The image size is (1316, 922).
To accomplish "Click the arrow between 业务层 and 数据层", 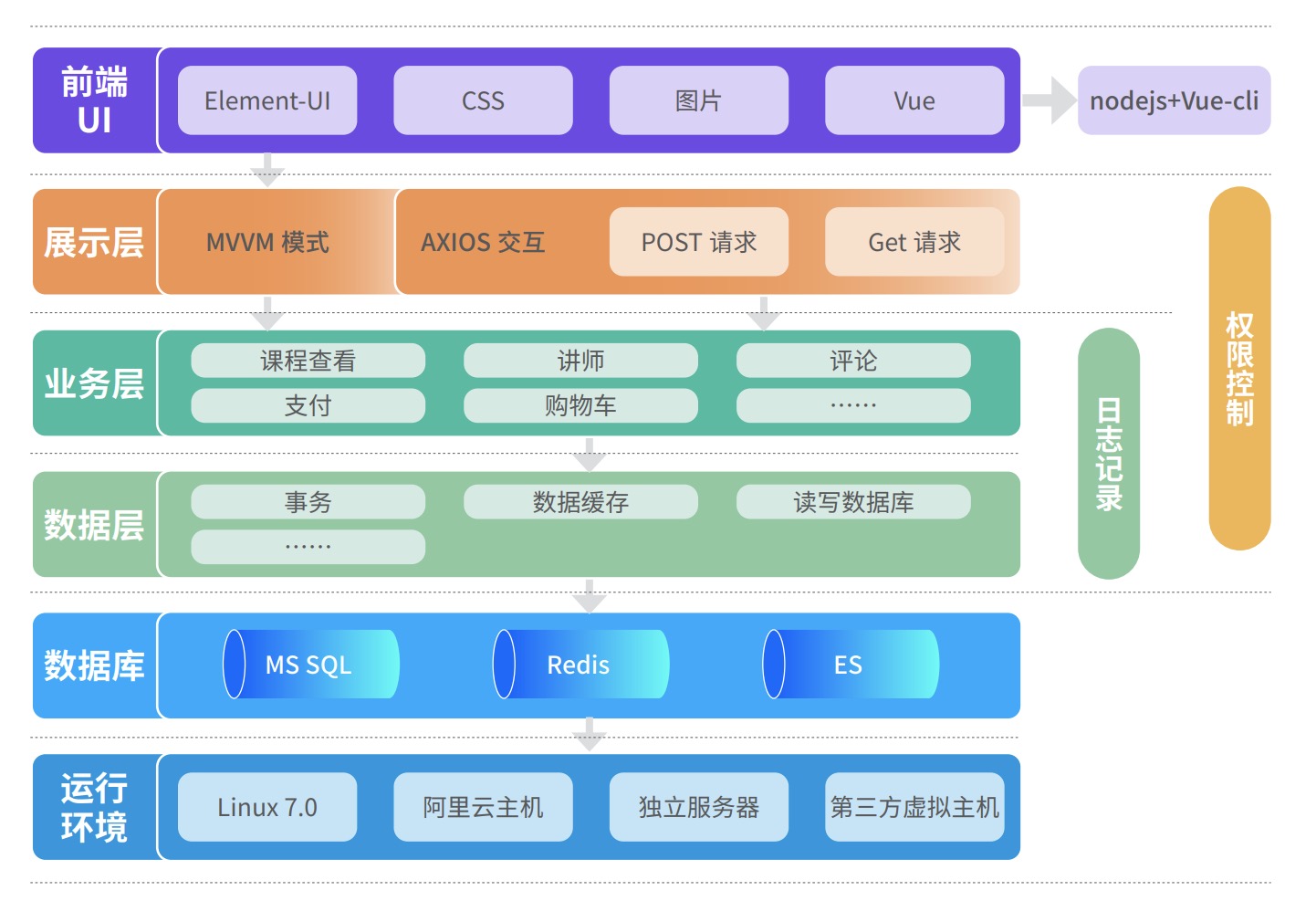I will click(589, 454).
